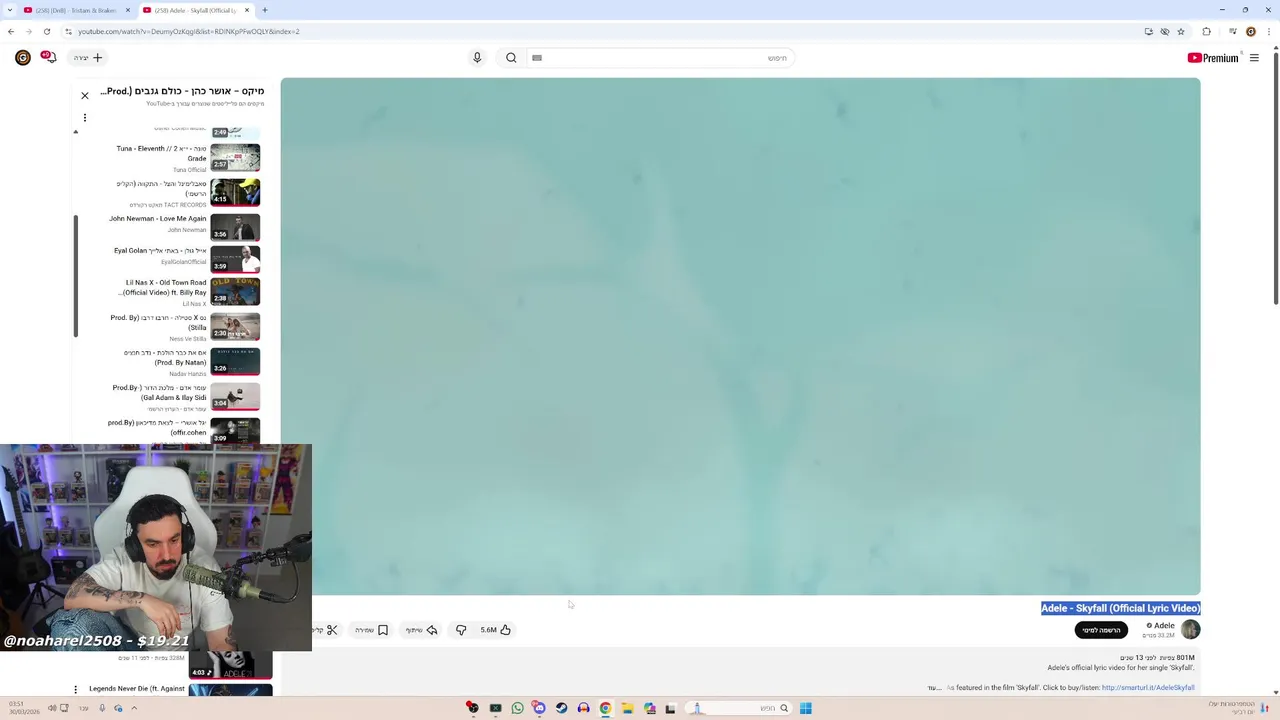Like the video with thumbs up
1280x720 pixels.
tap(496, 630)
